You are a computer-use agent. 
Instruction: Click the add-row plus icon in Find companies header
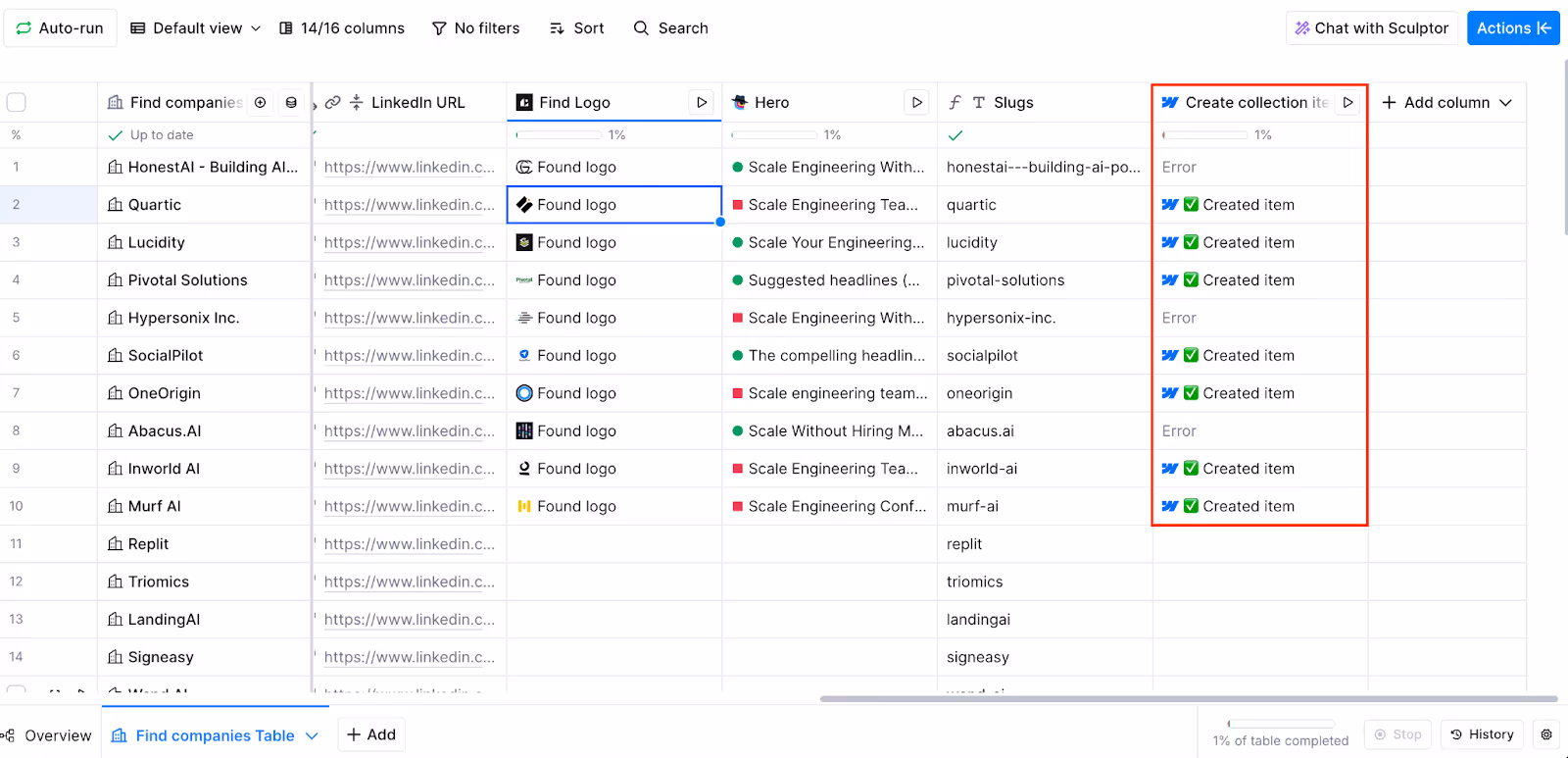click(261, 102)
